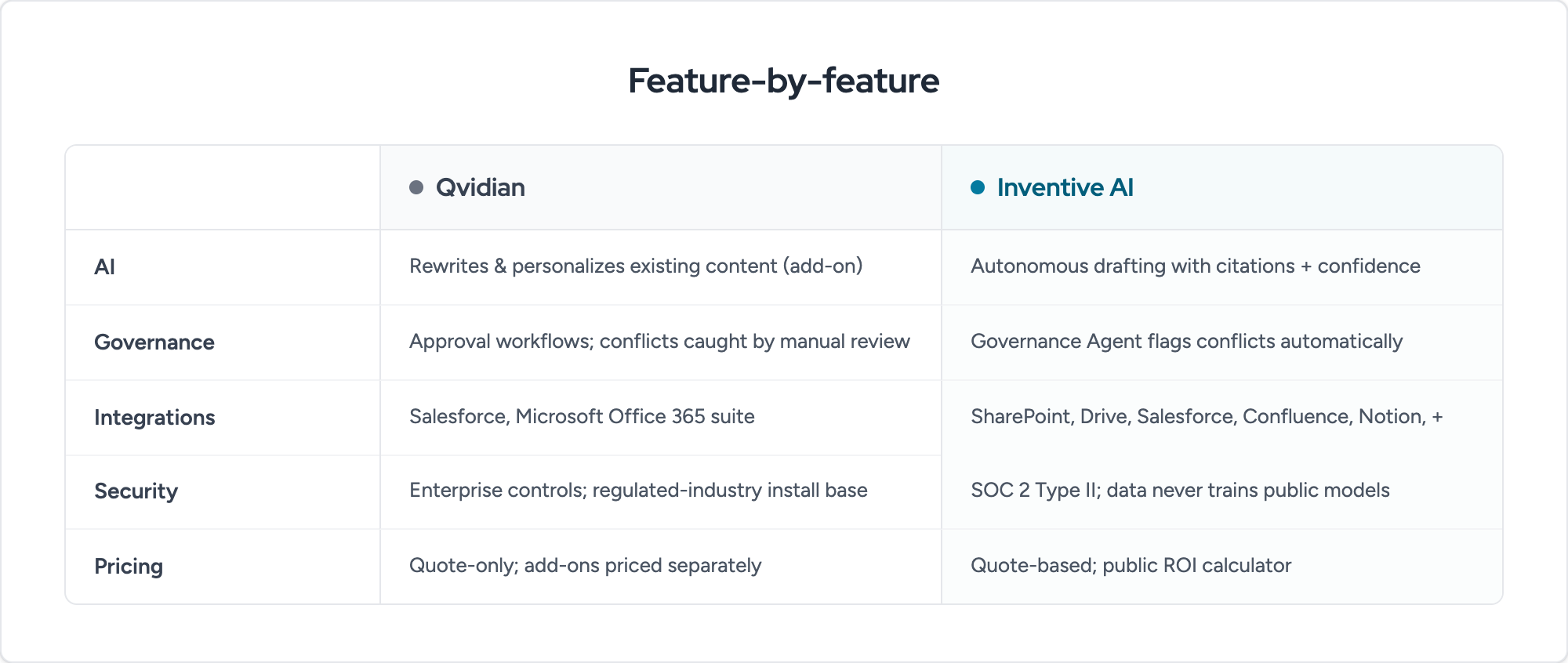Viewport: 1568px width, 663px height.
Task: Select the Inventive AI column header
Action: 1222,187
